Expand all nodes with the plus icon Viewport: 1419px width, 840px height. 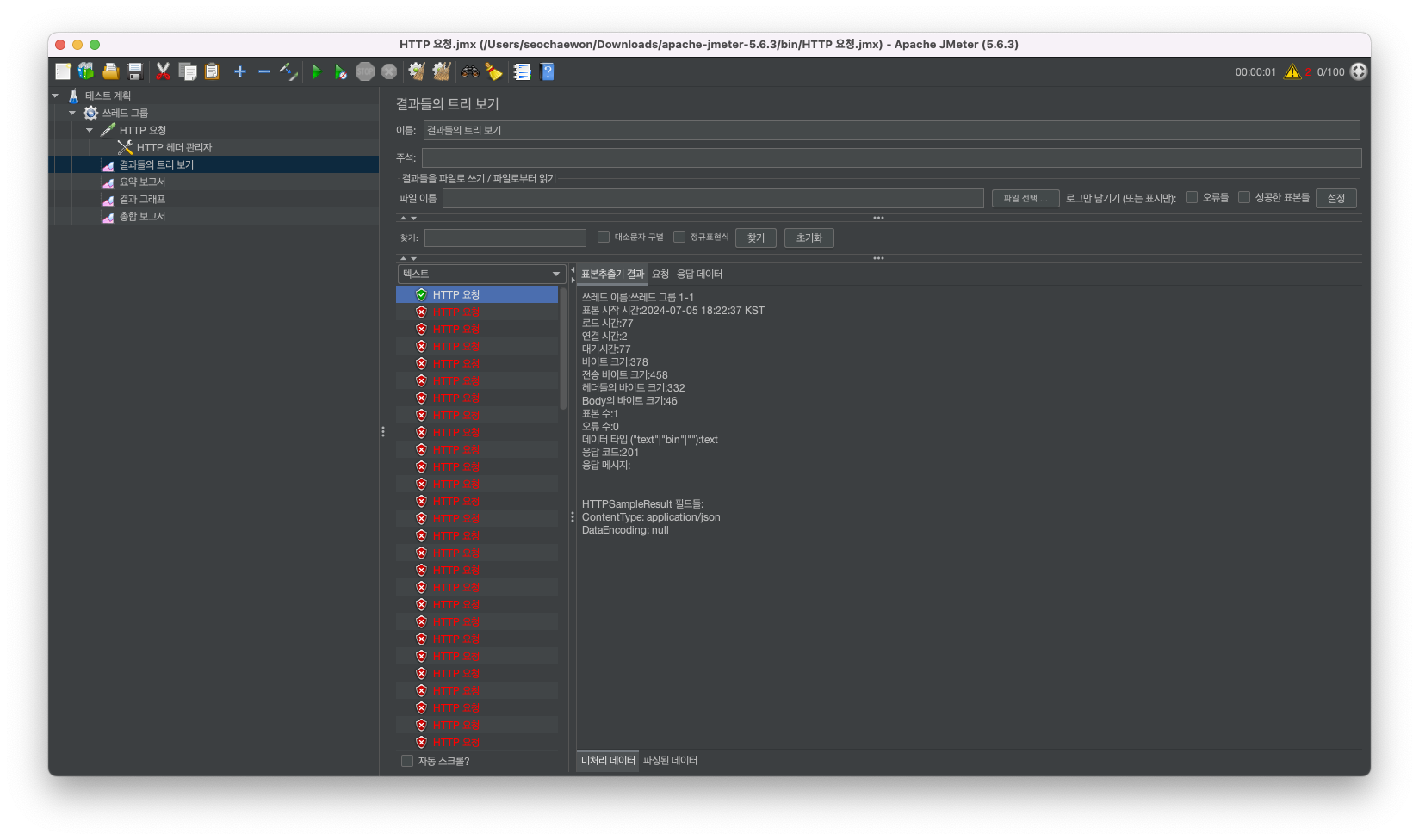click(240, 71)
